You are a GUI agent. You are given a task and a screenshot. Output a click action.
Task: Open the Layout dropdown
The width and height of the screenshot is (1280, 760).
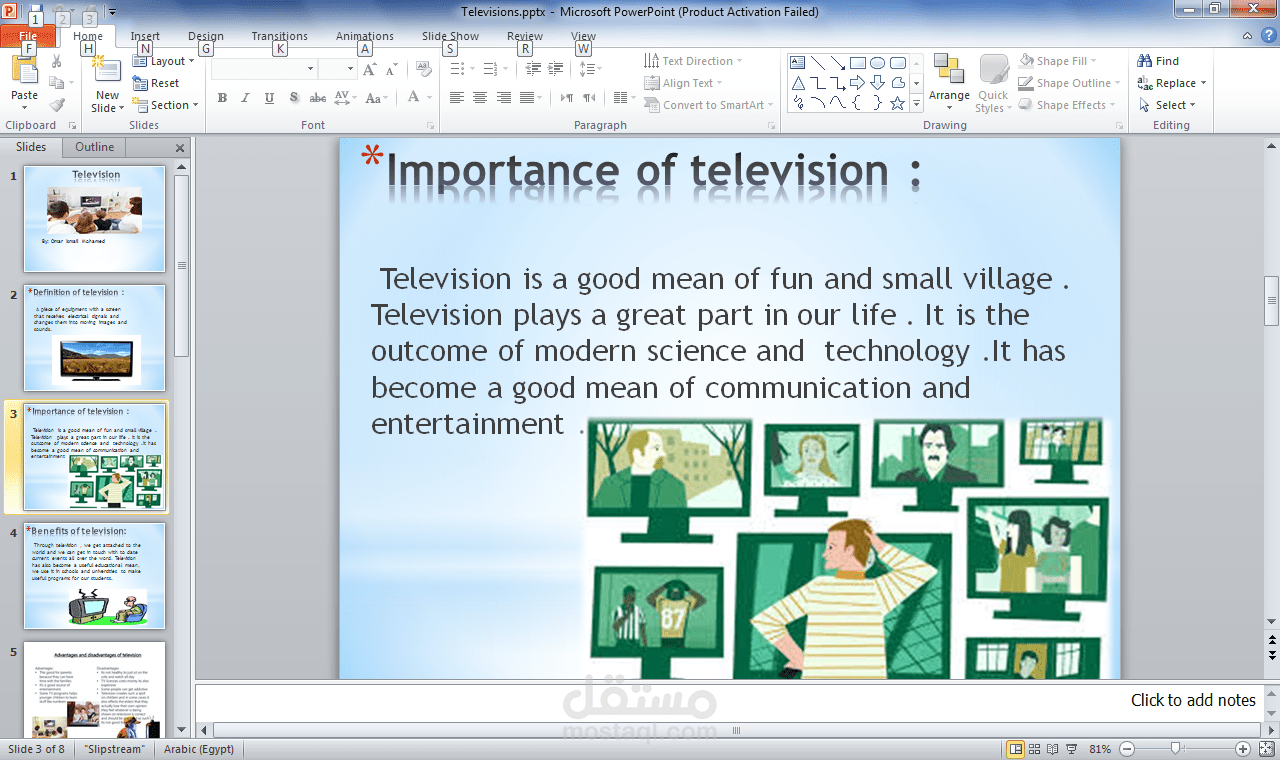coord(165,61)
